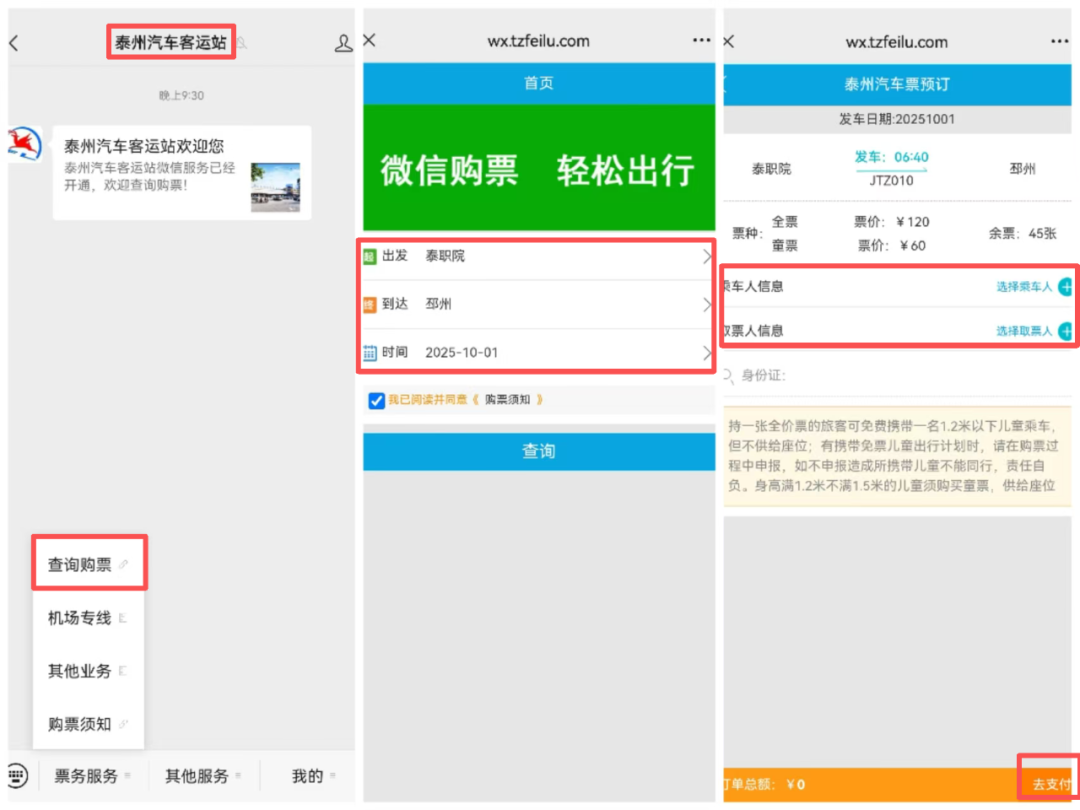Expand departure station row 泰职院
Viewport: 1080px width, 810px height.
538,257
